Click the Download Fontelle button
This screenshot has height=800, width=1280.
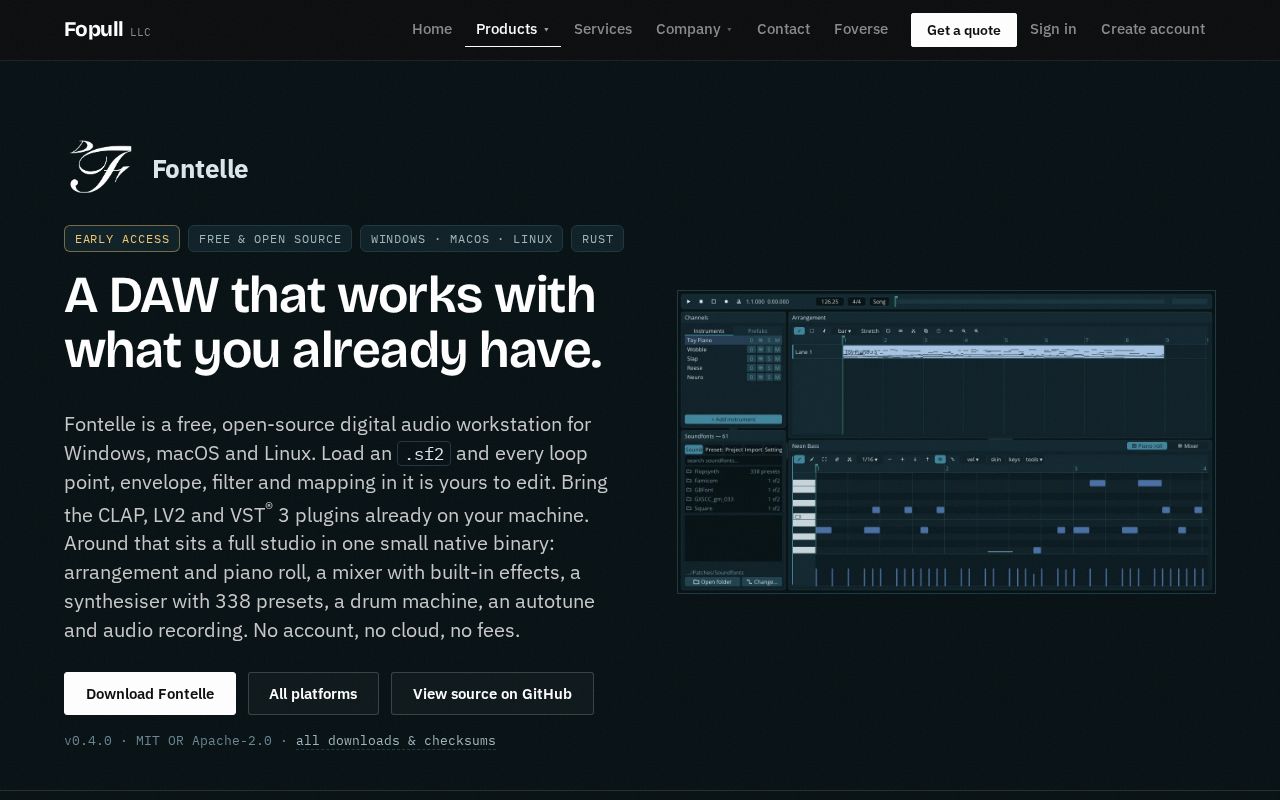(x=150, y=694)
